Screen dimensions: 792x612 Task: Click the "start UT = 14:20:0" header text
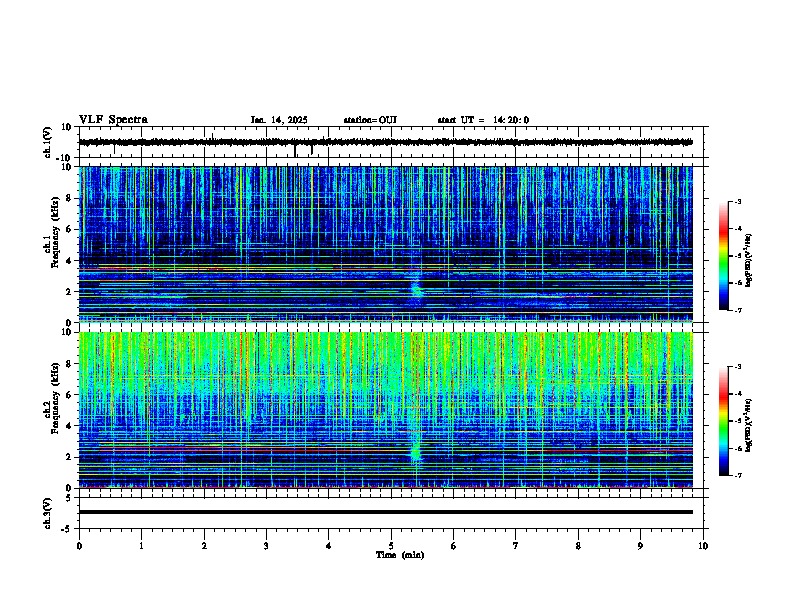click(483, 120)
